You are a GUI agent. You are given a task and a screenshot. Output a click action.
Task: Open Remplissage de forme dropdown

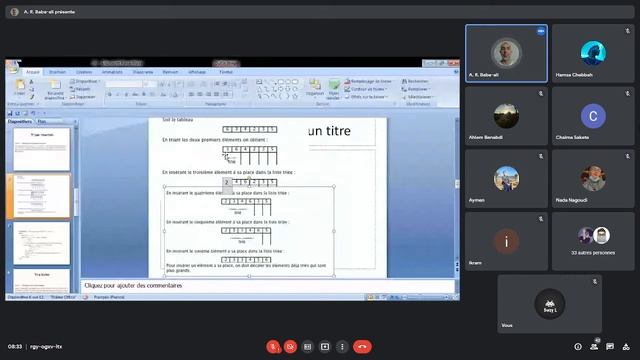click(x=368, y=81)
